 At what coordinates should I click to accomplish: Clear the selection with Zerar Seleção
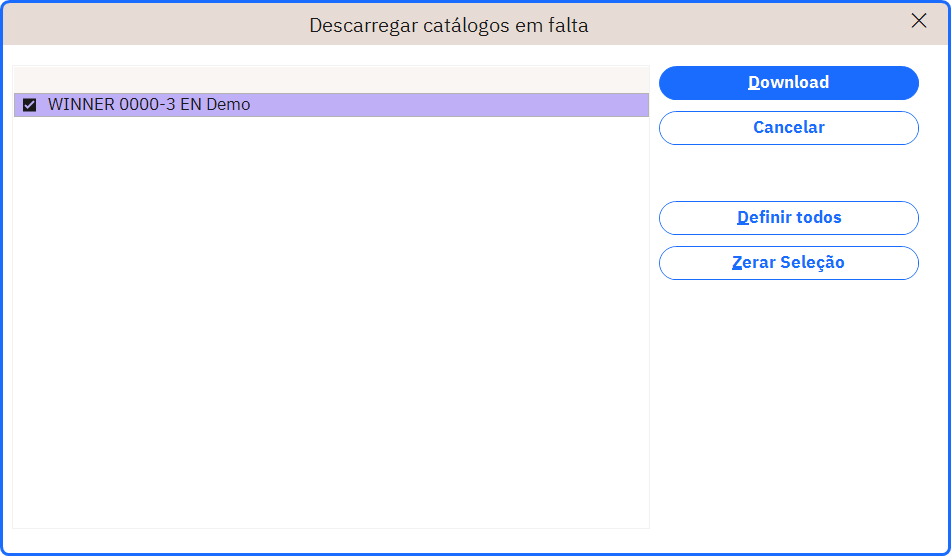(788, 263)
